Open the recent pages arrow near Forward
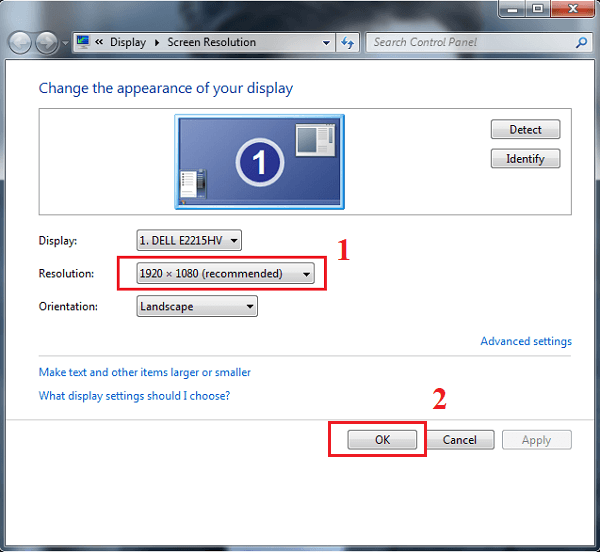Viewport: 600px width, 552px height. click(x=65, y=44)
